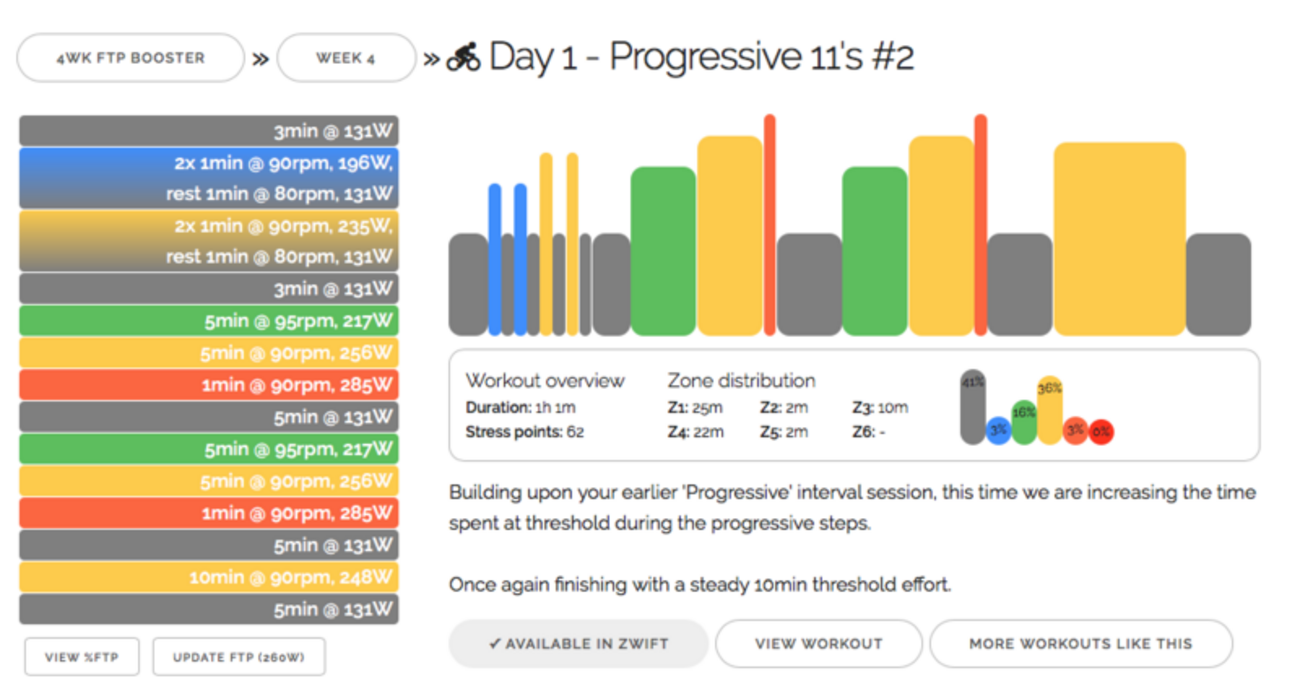Click the gray 41% zone distribution bar

tap(972, 408)
